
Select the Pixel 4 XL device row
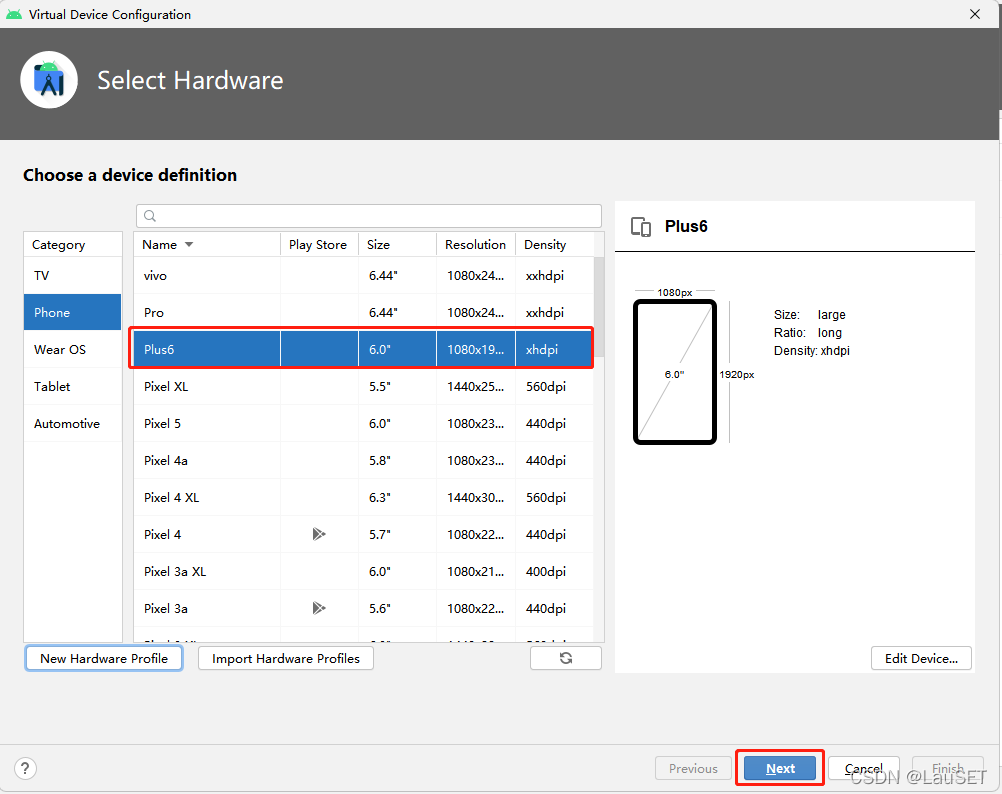coord(363,498)
